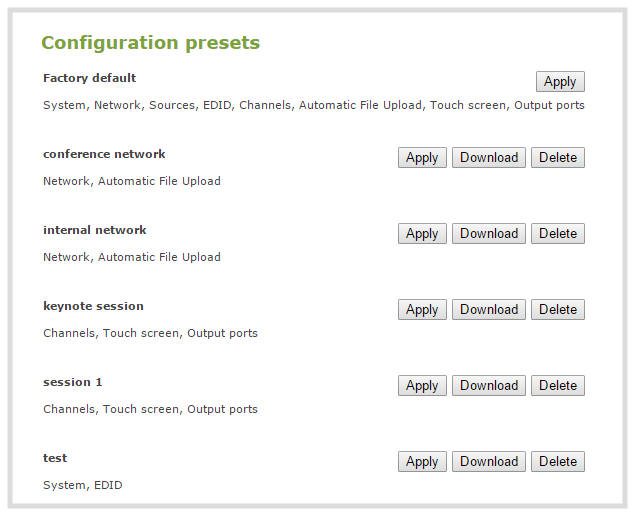Download the conference network preset
The image size is (638, 526).
pyautogui.click(x=489, y=158)
